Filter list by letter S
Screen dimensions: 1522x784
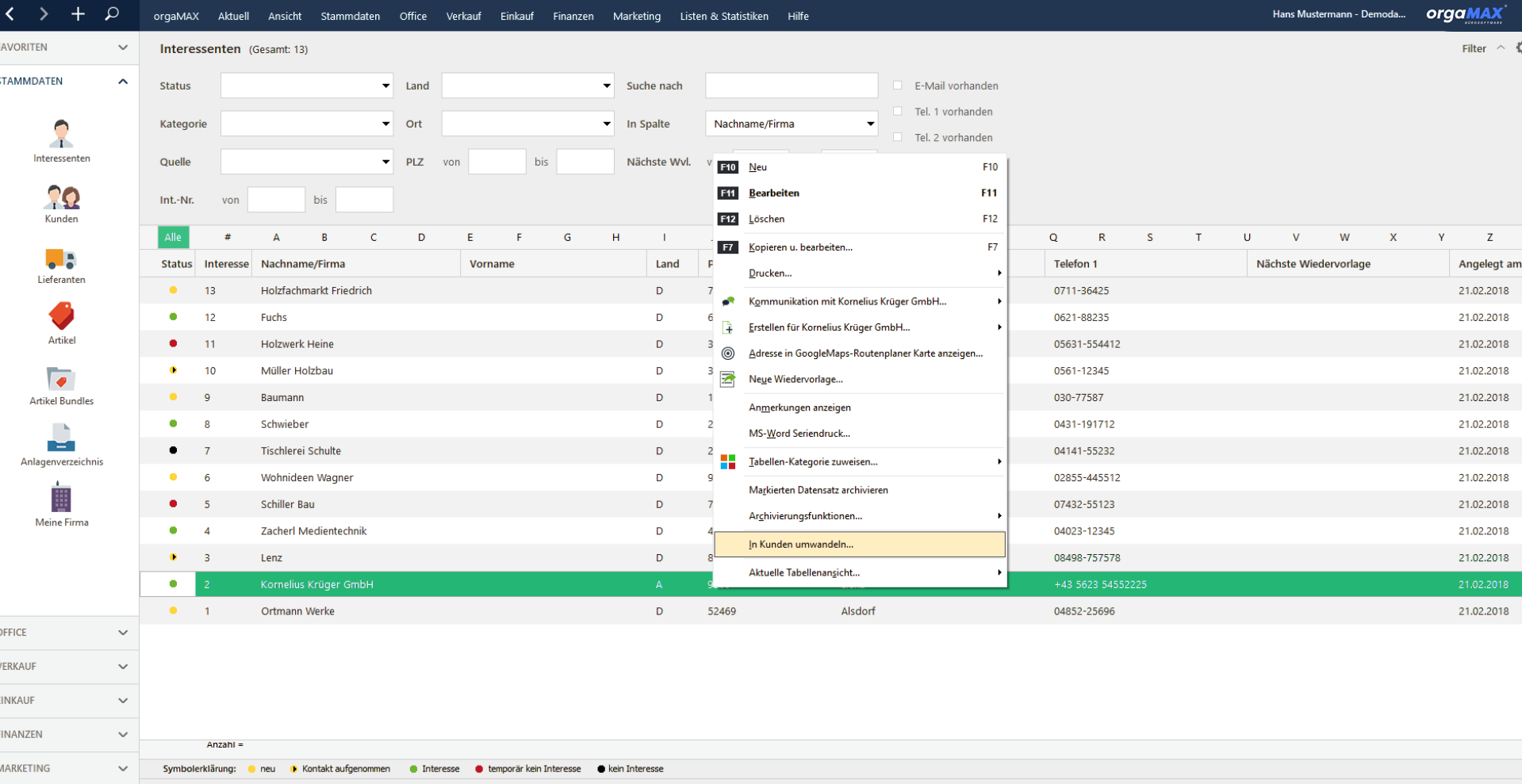pos(1150,237)
